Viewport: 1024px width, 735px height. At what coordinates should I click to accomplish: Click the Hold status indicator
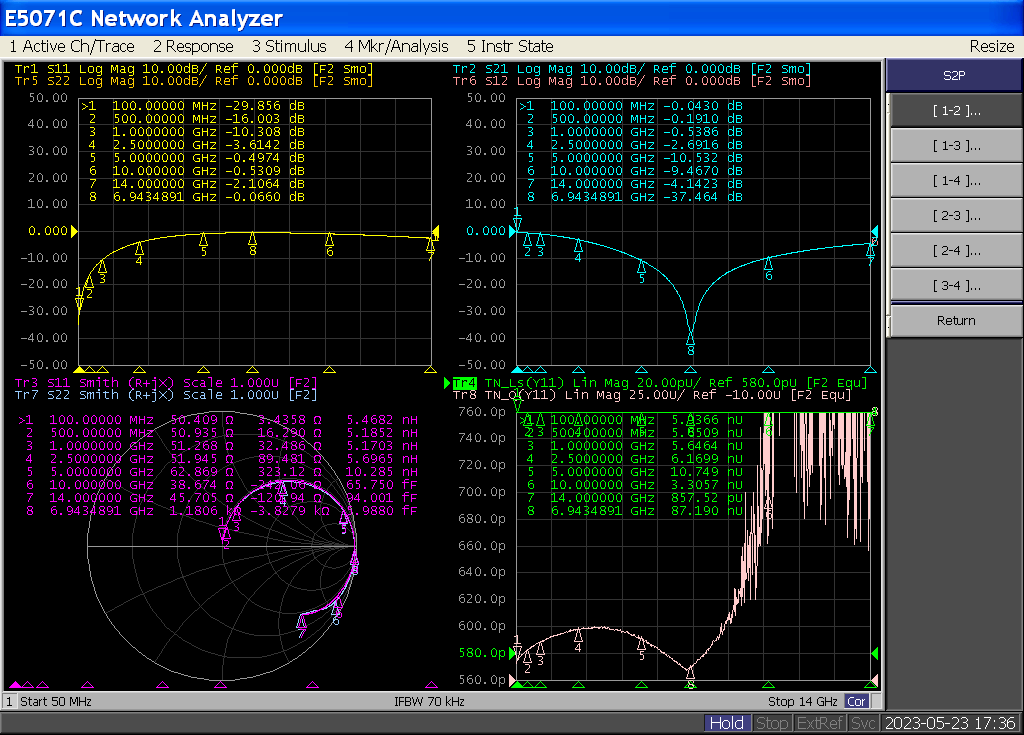click(x=726, y=723)
